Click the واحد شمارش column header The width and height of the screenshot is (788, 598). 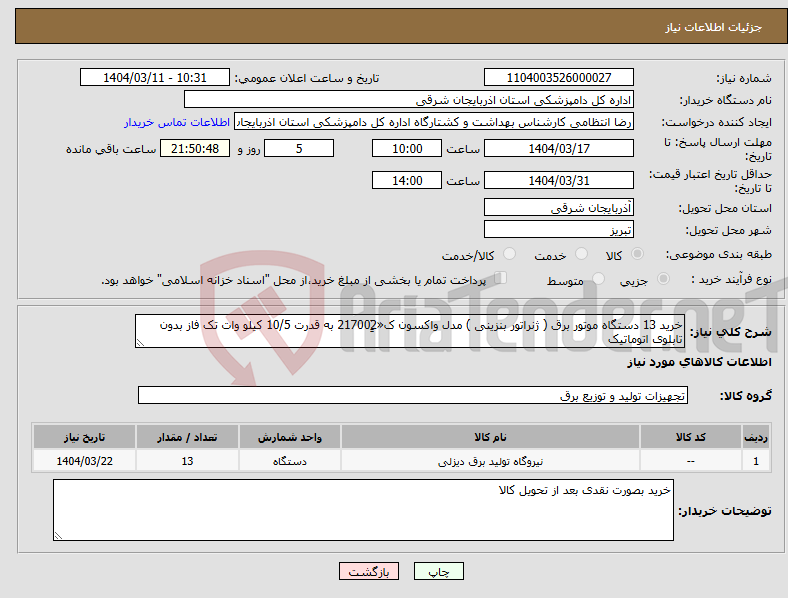(x=290, y=437)
